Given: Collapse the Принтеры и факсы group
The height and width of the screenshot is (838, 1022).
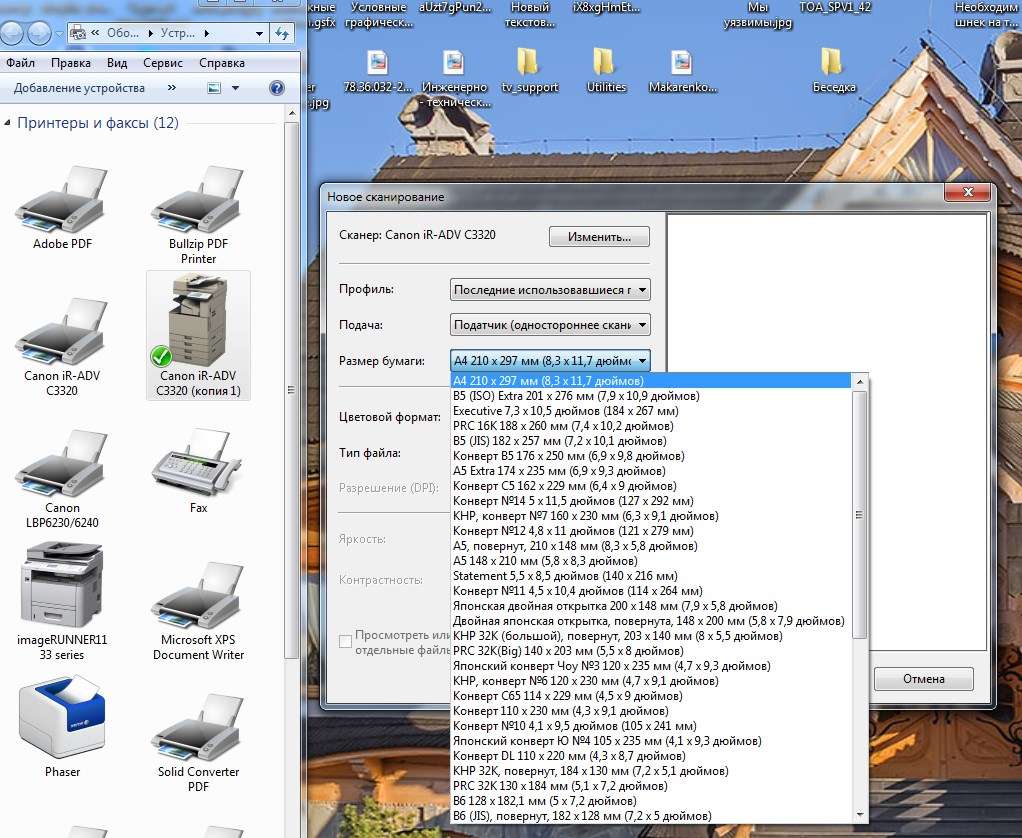Looking at the screenshot, I should click(x=7, y=123).
